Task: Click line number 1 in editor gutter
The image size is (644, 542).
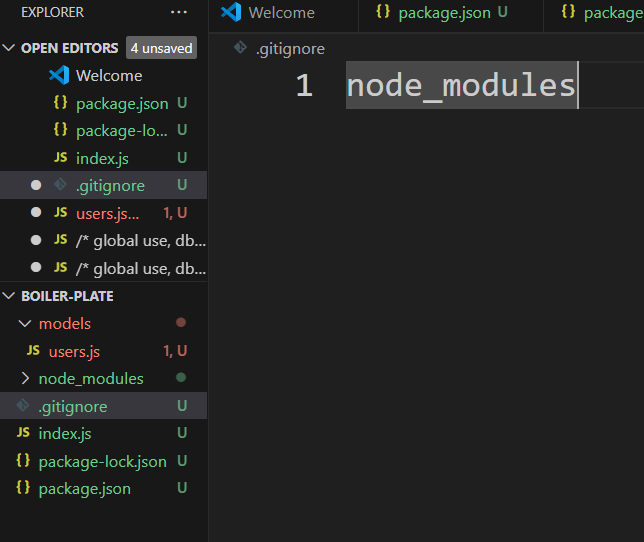Action: coord(304,85)
